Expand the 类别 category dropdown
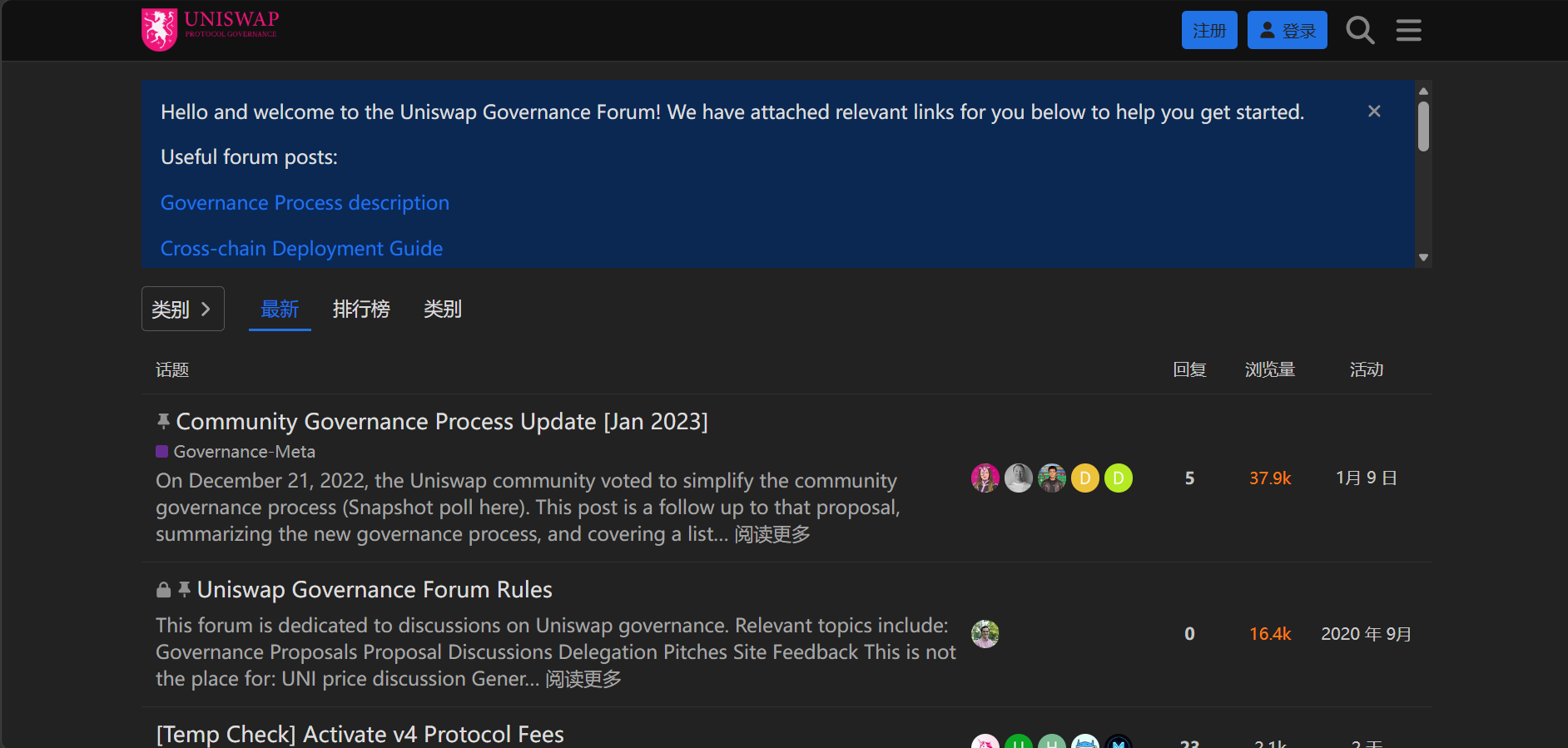 pos(183,309)
